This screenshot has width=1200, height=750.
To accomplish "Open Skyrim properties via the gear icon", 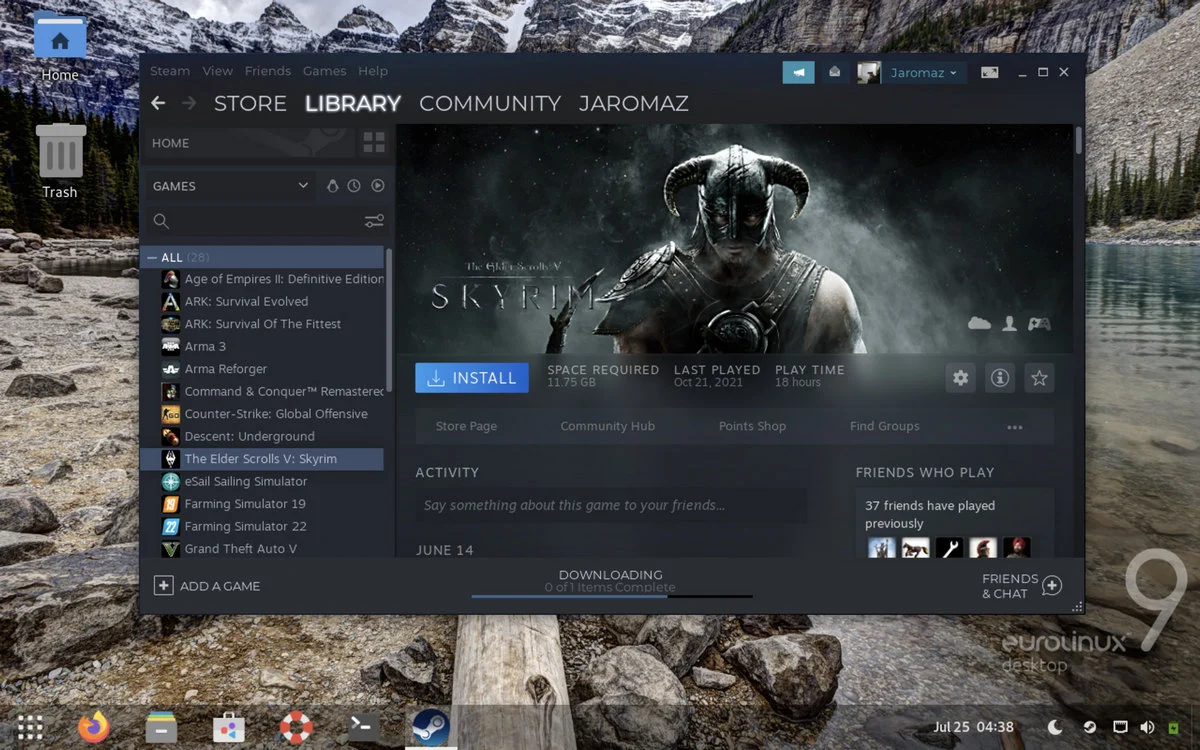I will 960,378.
